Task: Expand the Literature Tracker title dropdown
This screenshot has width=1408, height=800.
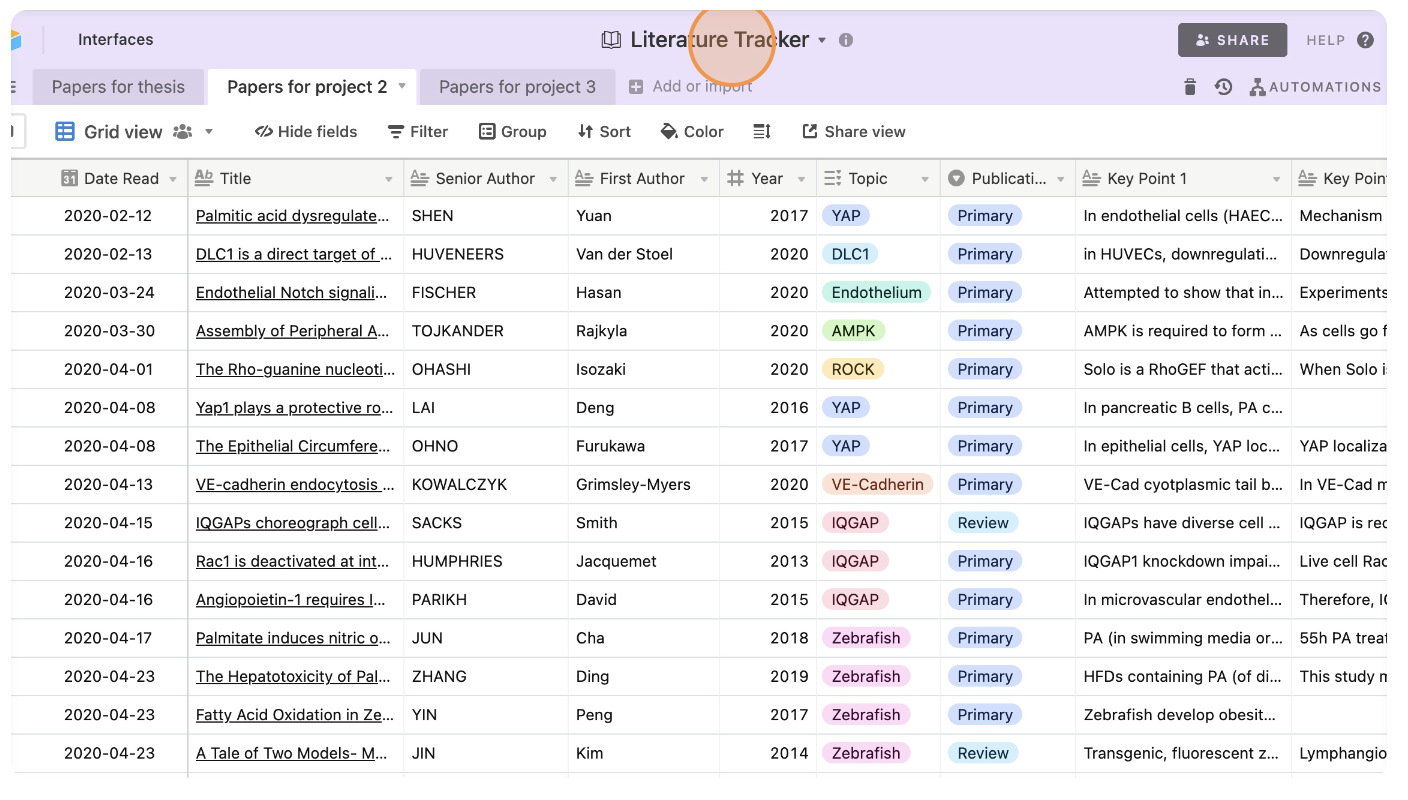Action: click(x=821, y=40)
